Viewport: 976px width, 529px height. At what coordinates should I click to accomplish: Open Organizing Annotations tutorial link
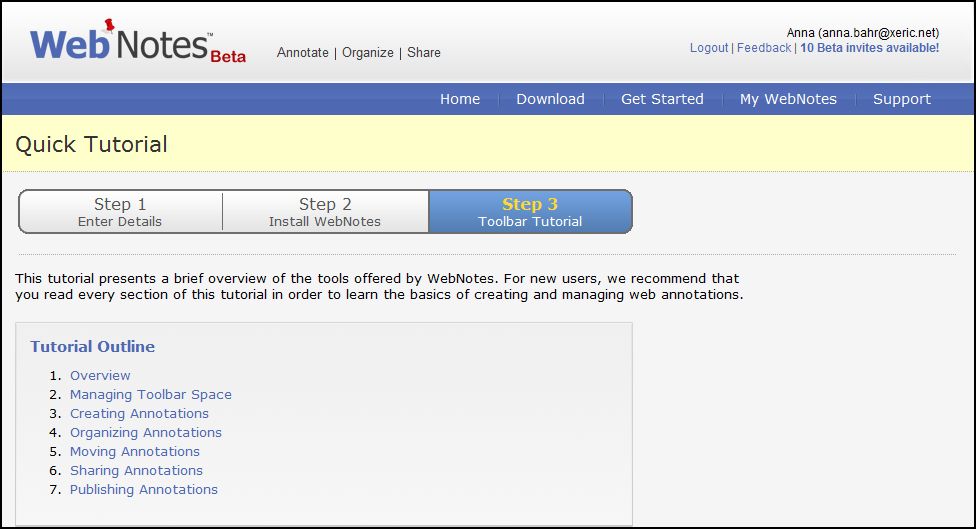(146, 433)
